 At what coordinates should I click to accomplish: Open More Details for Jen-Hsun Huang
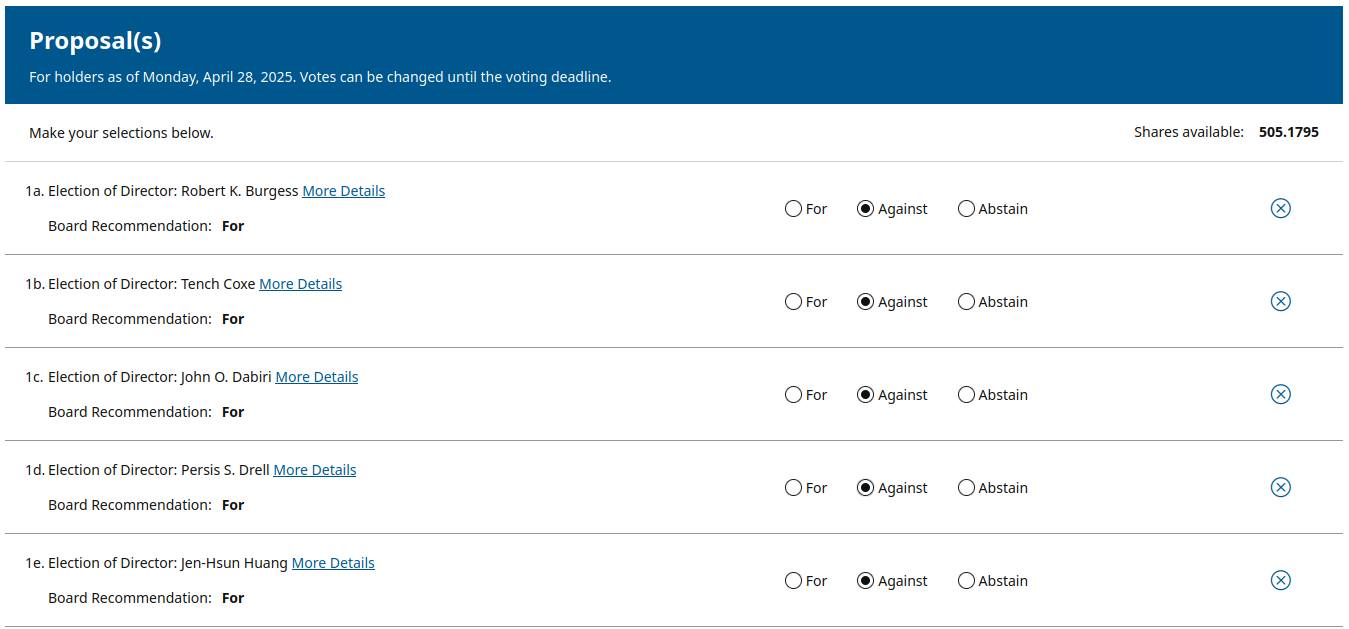click(x=333, y=563)
